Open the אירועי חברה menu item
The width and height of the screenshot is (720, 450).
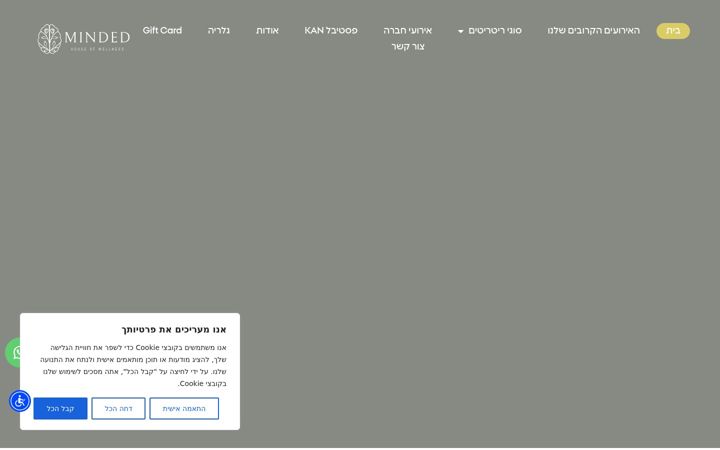pyautogui.click(x=407, y=31)
